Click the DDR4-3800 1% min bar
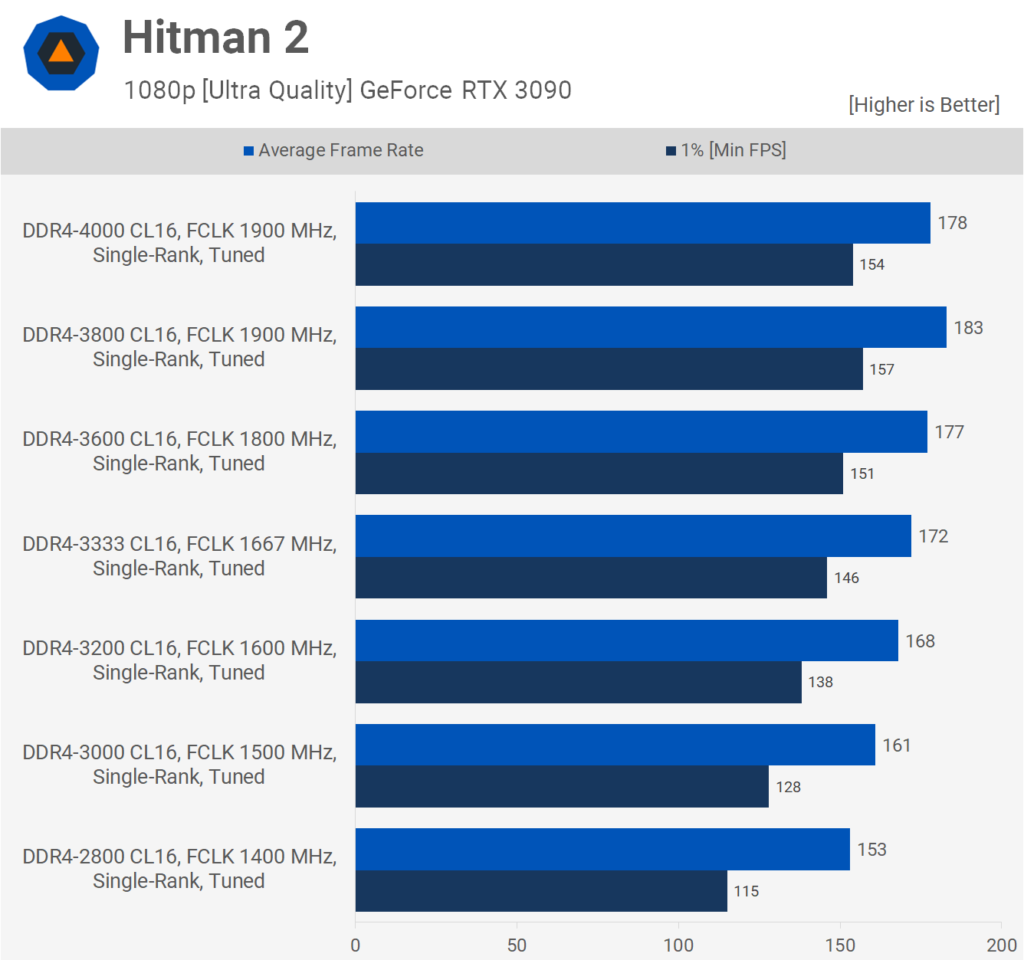The width and height of the screenshot is (1024, 960). [x=608, y=369]
